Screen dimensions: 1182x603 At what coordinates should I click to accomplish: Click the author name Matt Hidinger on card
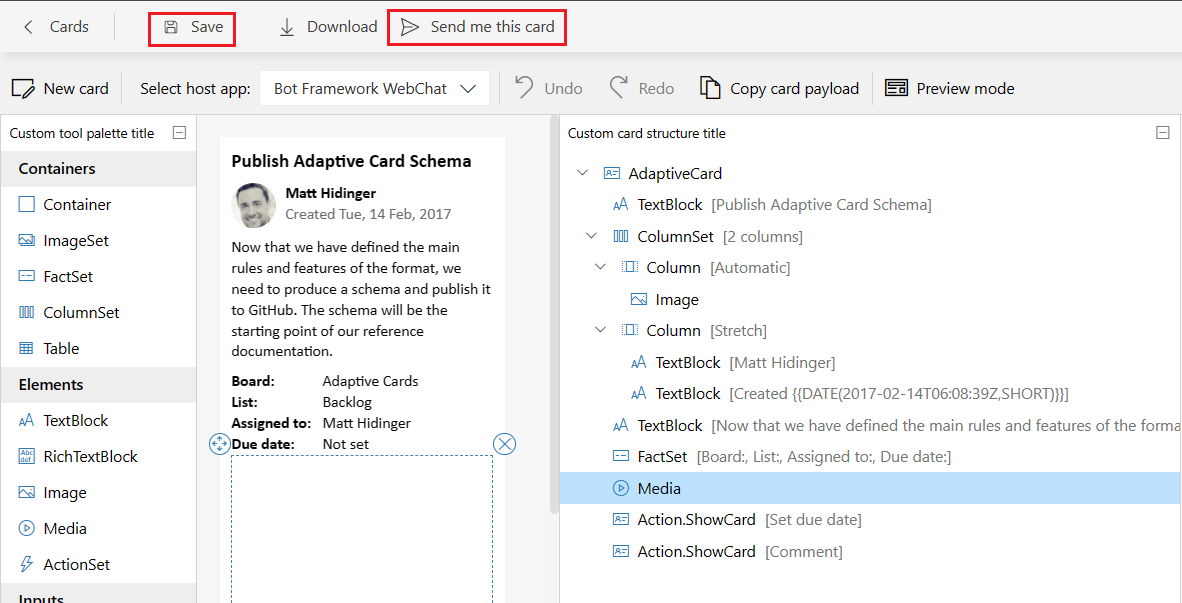(x=331, y=194)
